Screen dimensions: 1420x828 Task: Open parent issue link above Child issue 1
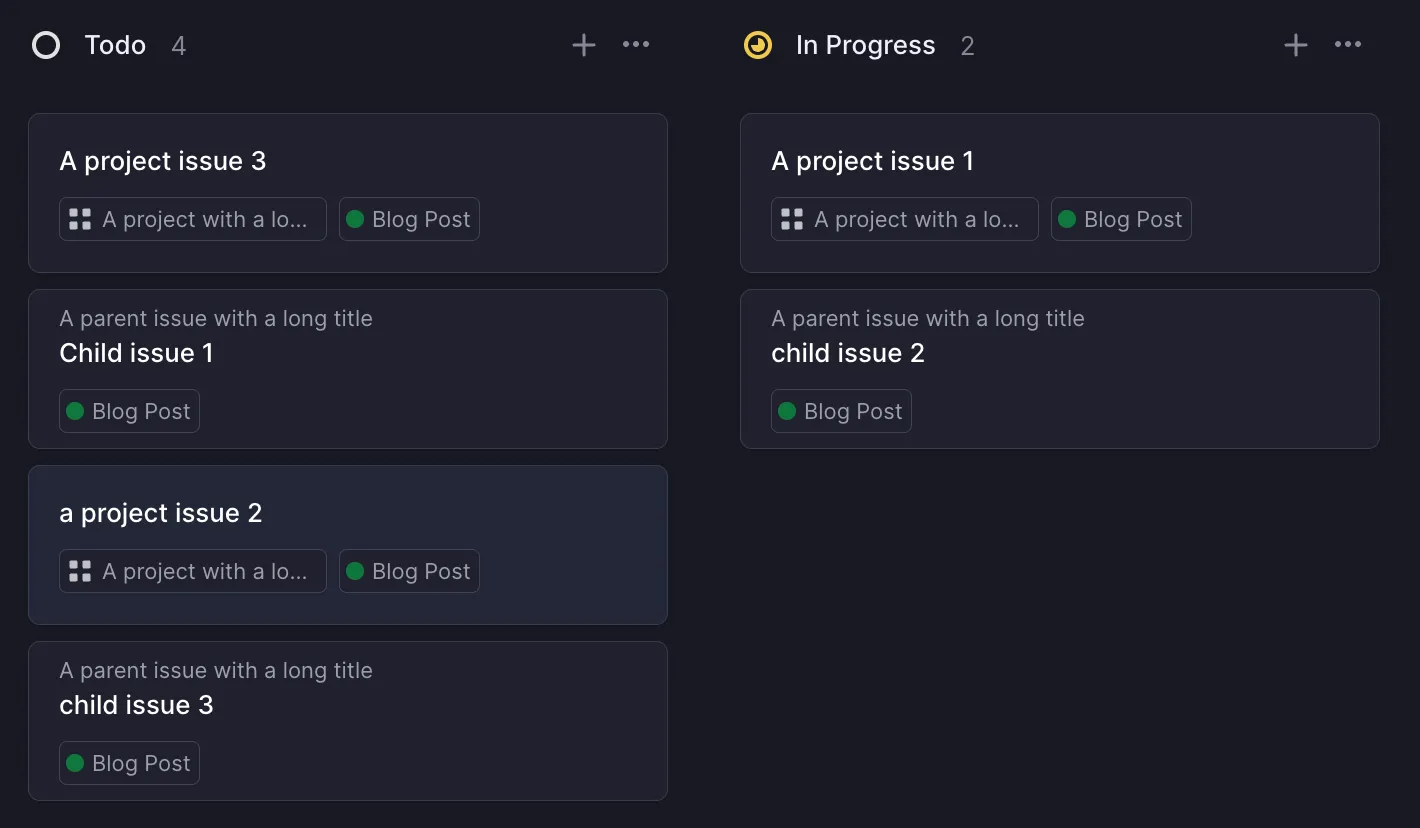(x=216, y=319)
